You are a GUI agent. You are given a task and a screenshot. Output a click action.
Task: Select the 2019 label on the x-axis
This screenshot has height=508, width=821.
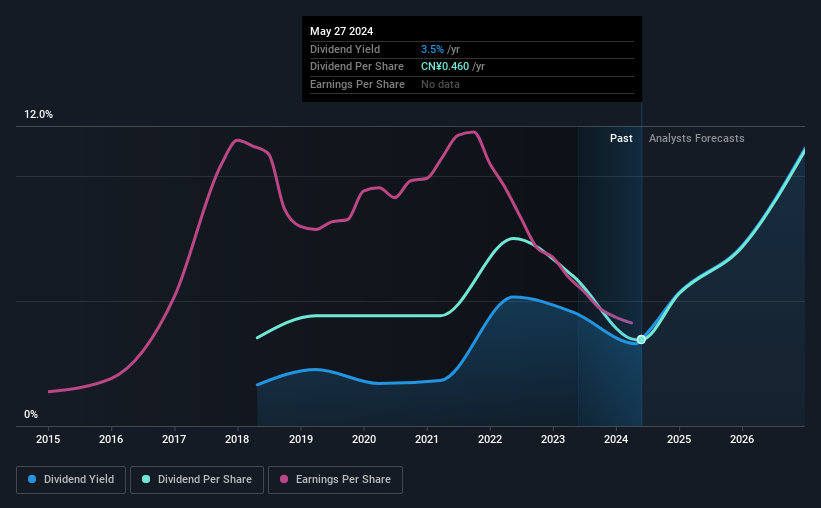coord(301,439)
